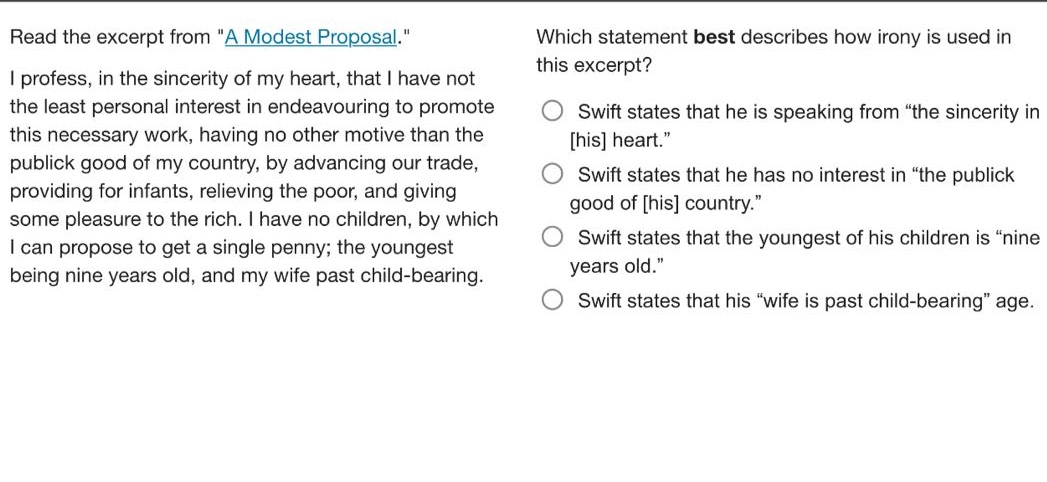
Task: Choose the "publick good of [his] country" radio button
Action: tap(552, 174)
